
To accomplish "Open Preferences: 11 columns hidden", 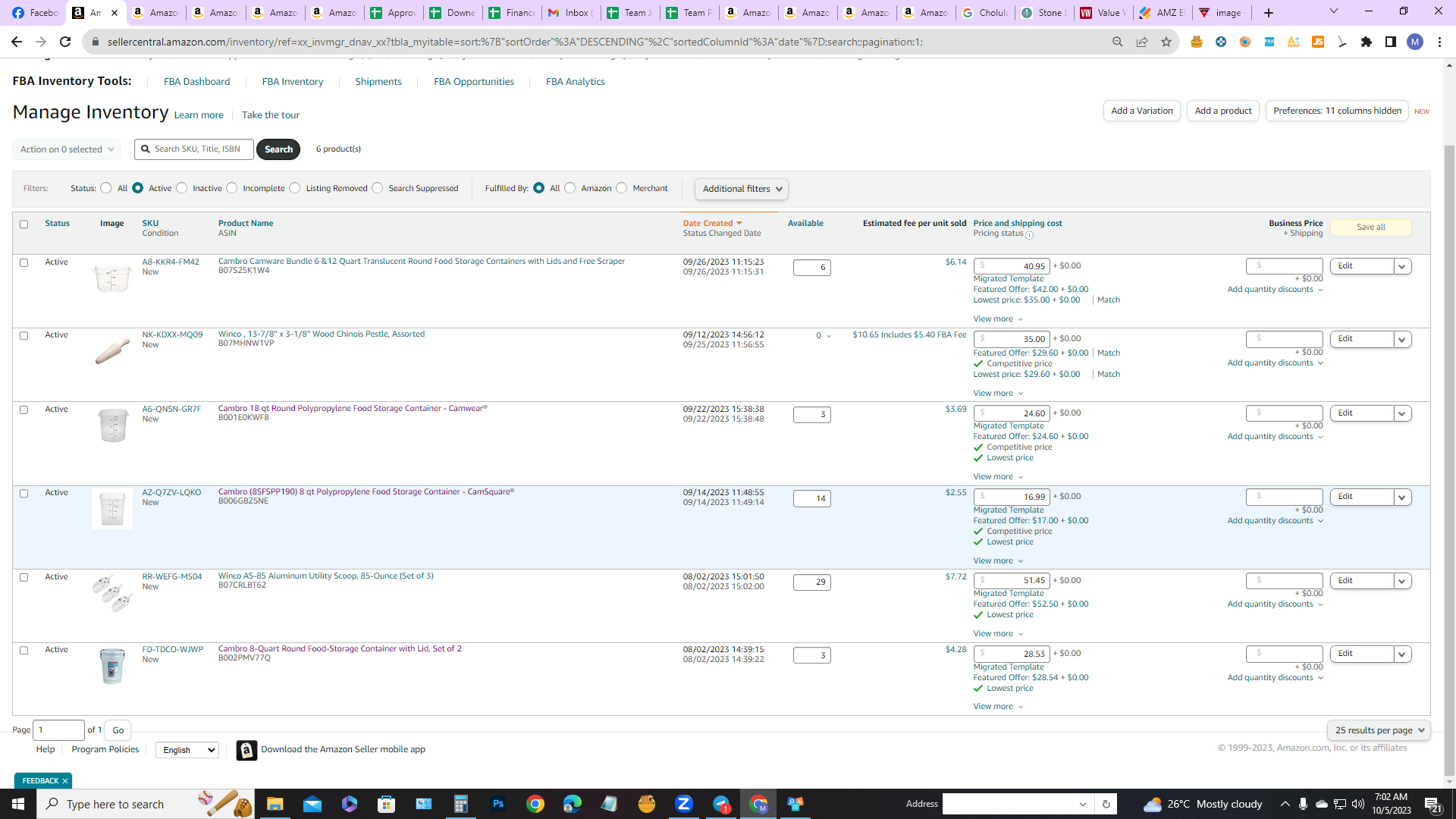I will pyautogui.click(x=1336, y=111).
